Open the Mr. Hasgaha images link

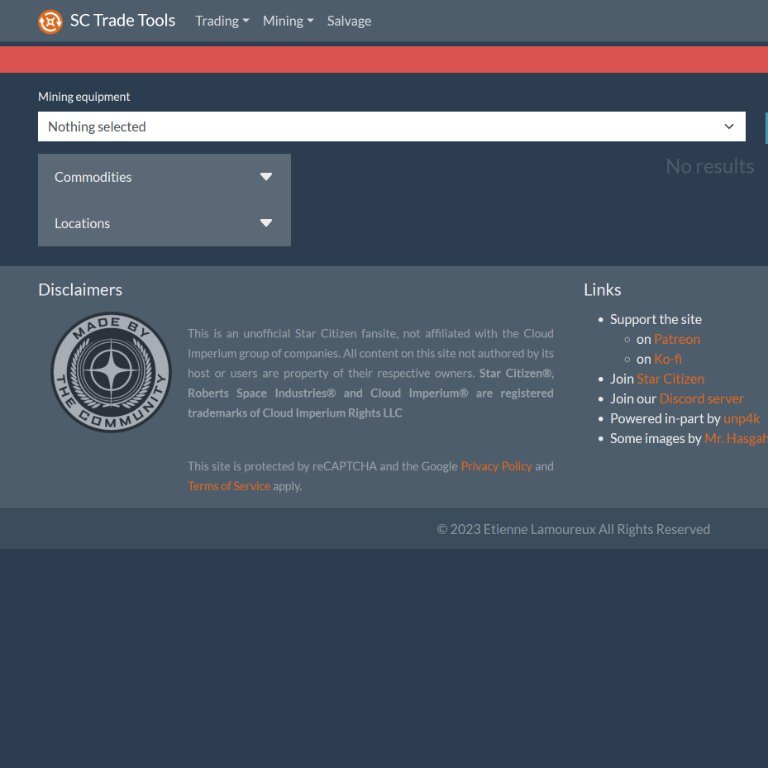pyautogui.click(x=735, y=439)
